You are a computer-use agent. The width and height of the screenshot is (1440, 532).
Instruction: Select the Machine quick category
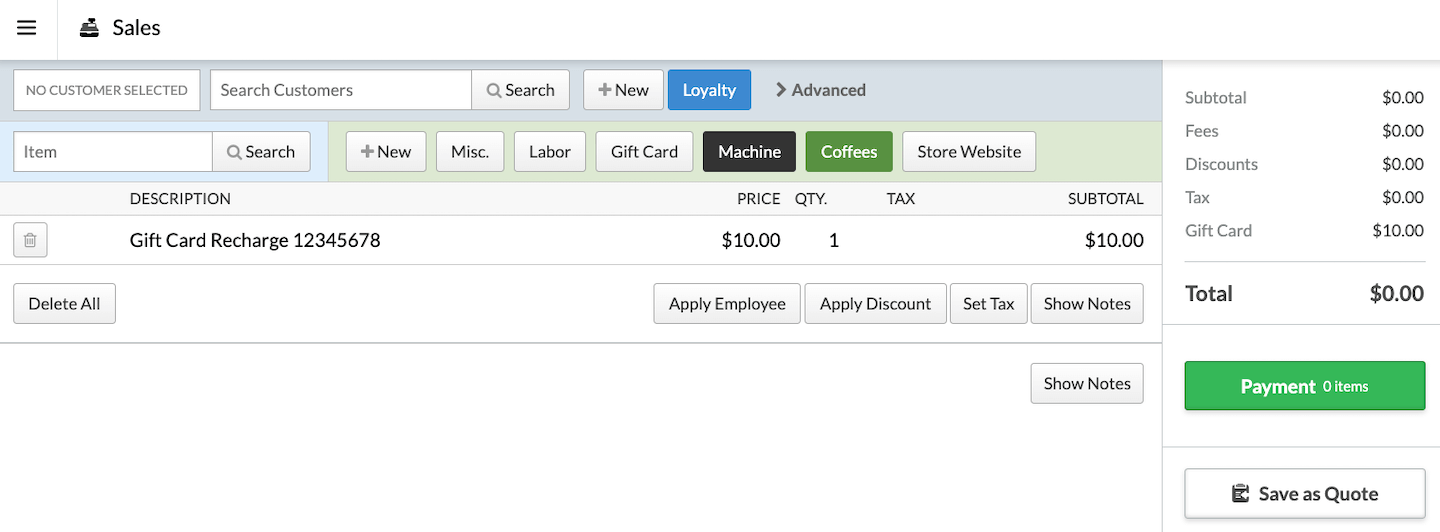(x=749, y=152)
